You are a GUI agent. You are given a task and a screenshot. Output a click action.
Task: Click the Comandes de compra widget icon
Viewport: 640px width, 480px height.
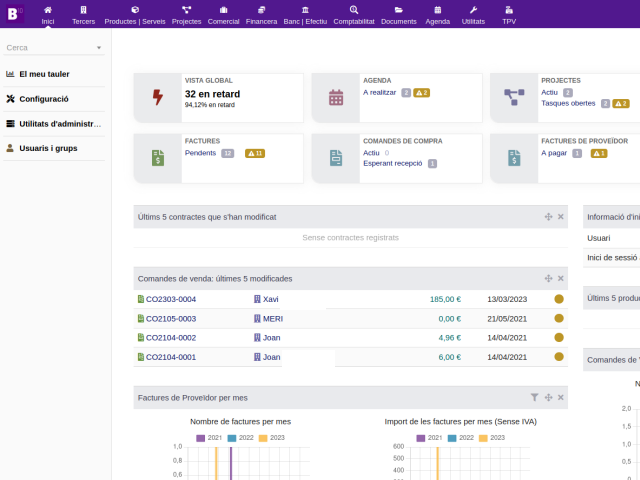tap(336, 158)
